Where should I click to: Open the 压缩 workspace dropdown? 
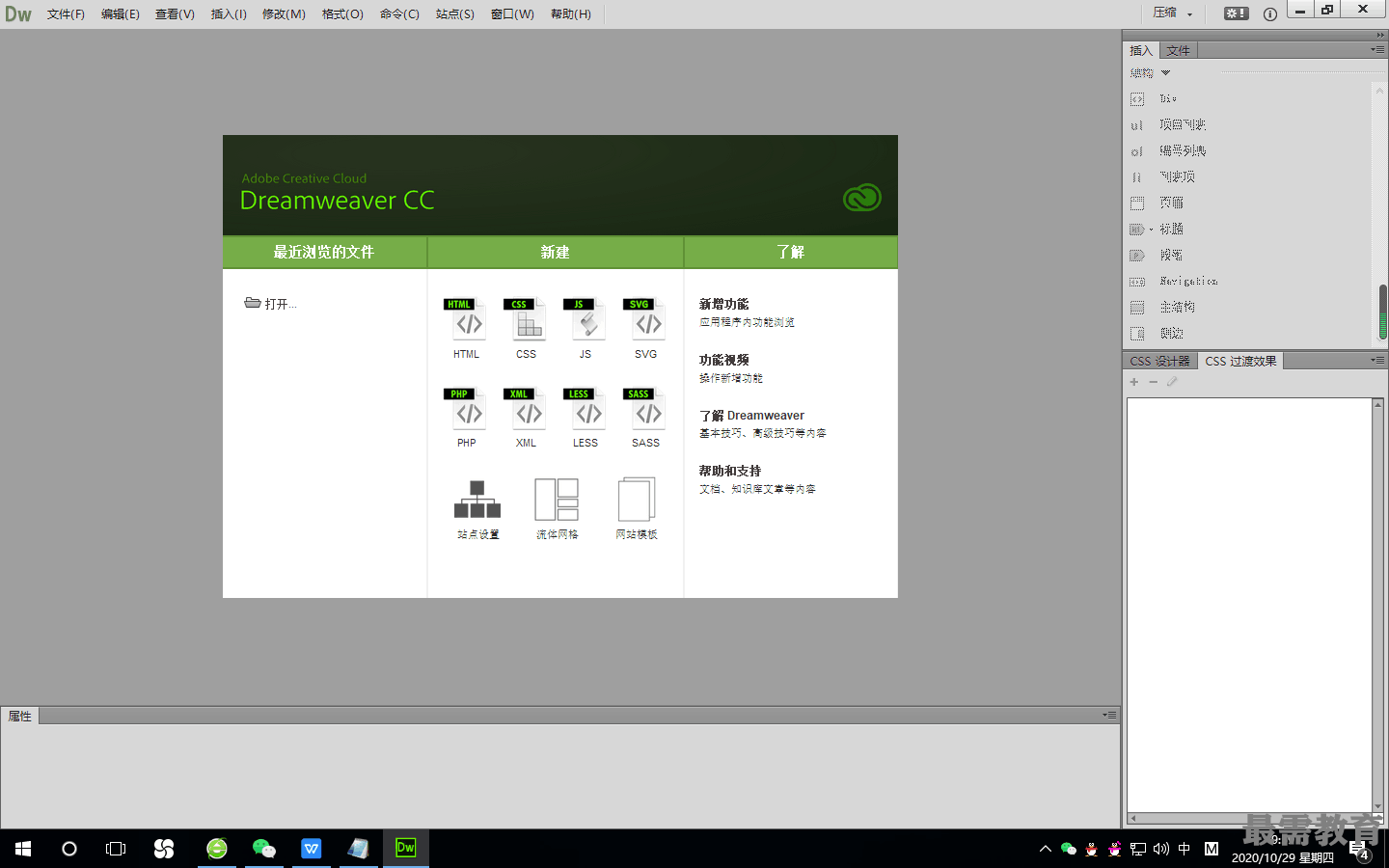[1173, 13]
